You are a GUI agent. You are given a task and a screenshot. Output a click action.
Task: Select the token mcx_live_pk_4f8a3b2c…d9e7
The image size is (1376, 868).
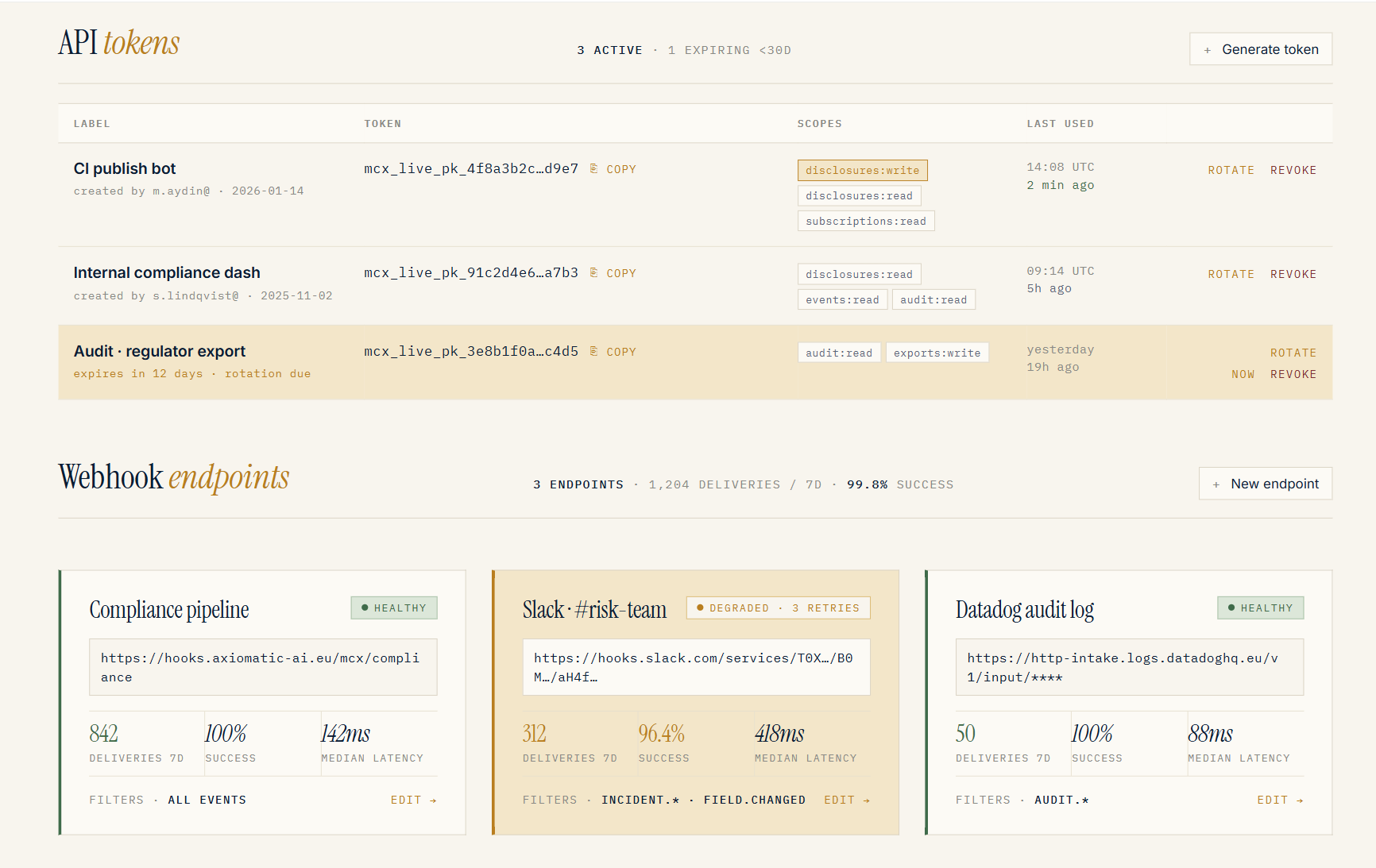[471, 168]
